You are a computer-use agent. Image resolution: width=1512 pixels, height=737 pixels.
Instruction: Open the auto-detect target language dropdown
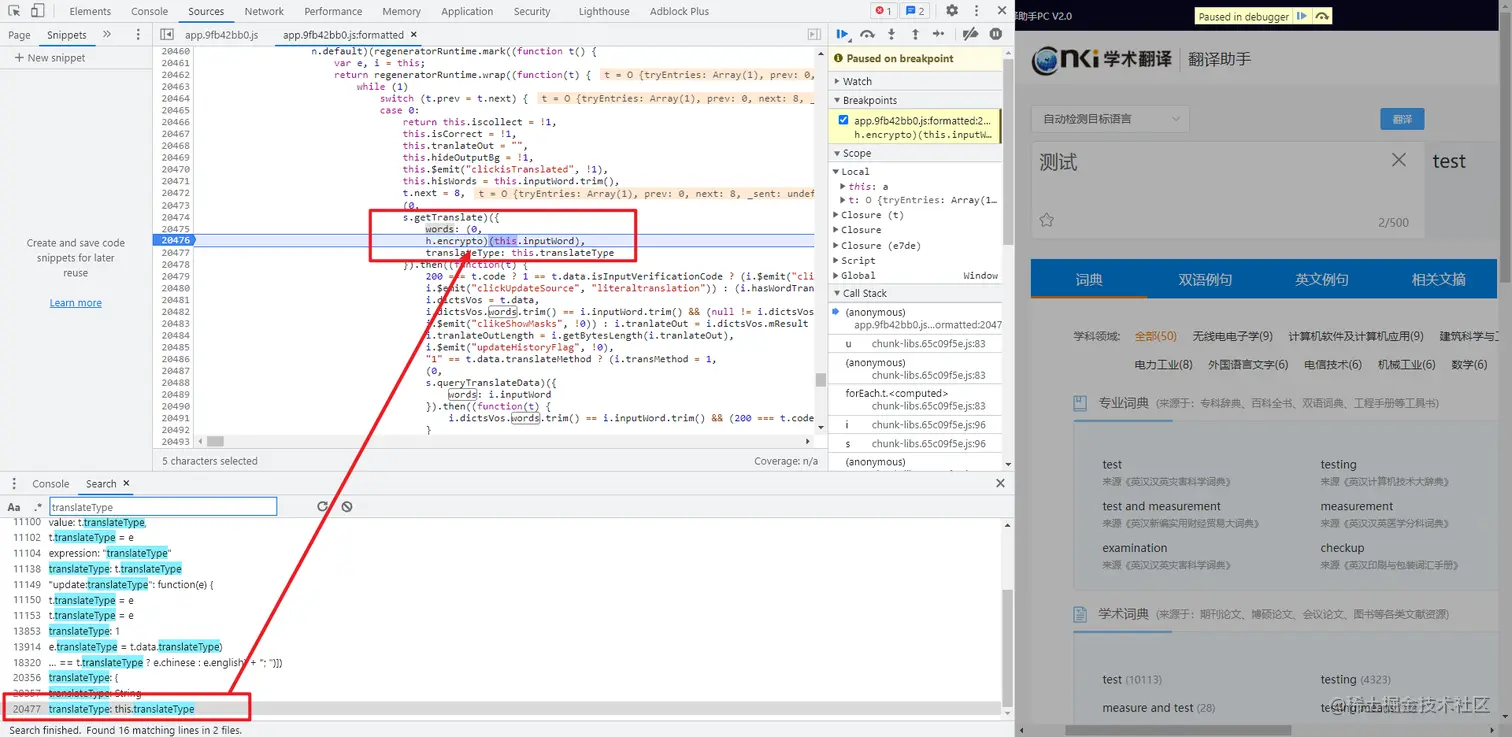(1110, 119)
